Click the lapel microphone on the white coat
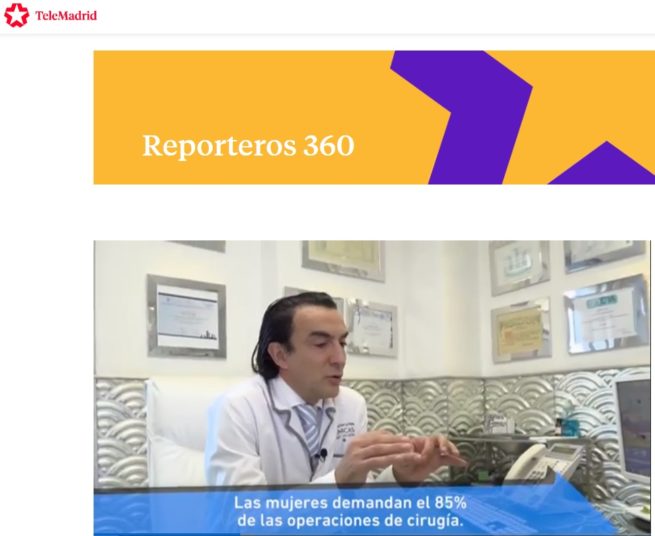This screenshot has height=536, width=655. [x=322, y=453]
